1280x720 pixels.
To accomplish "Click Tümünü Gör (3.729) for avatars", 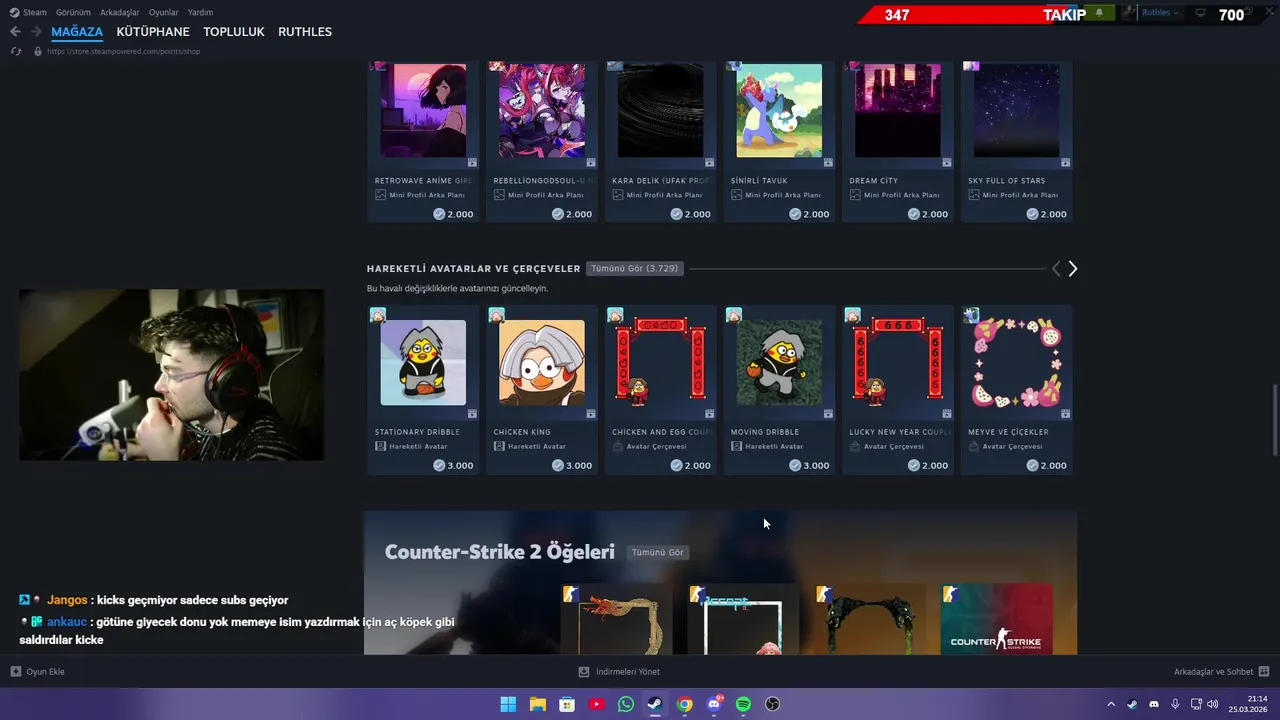I will coord(635,268).
